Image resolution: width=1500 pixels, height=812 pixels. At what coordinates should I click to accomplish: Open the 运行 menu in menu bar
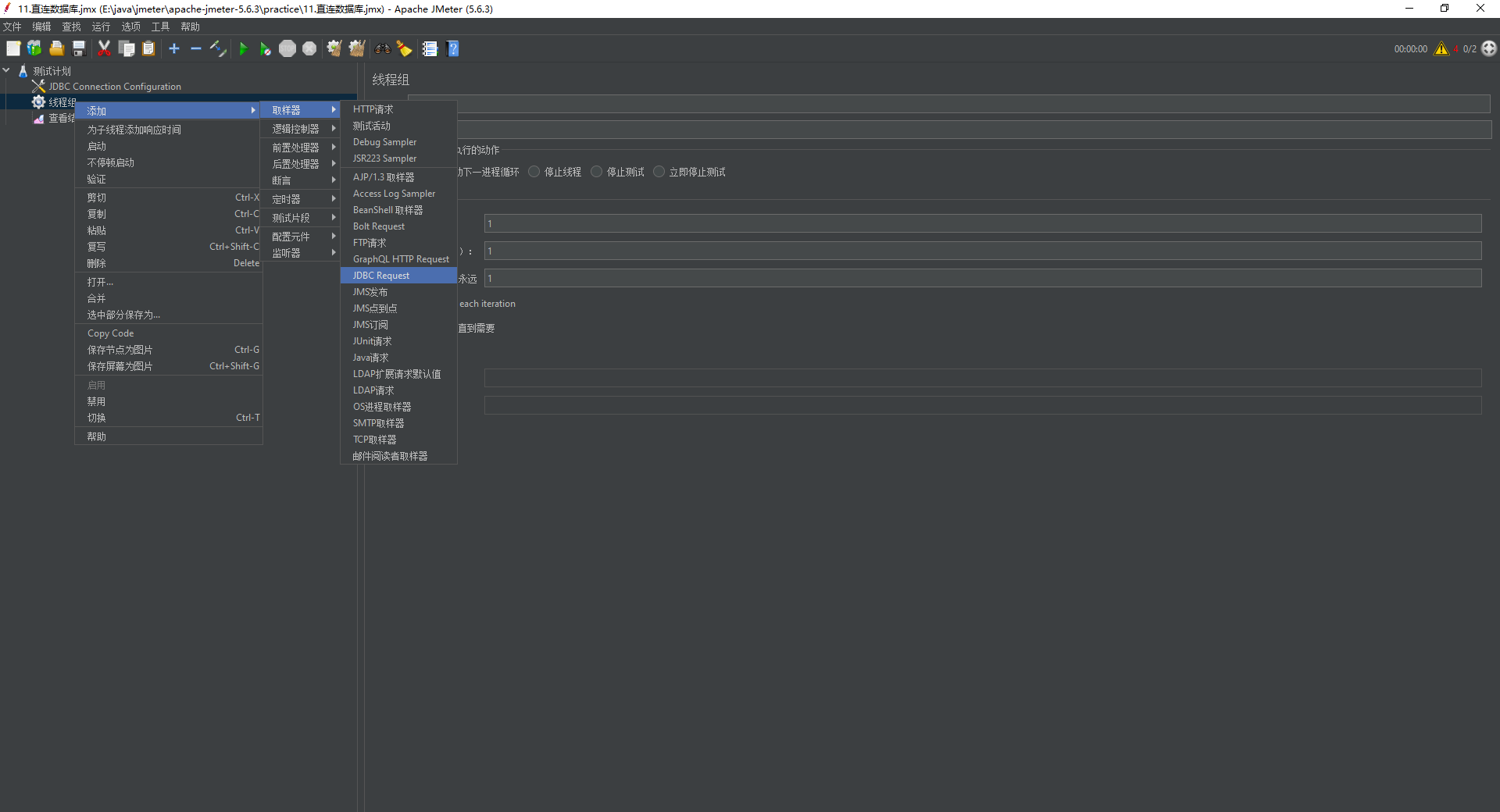101,27
